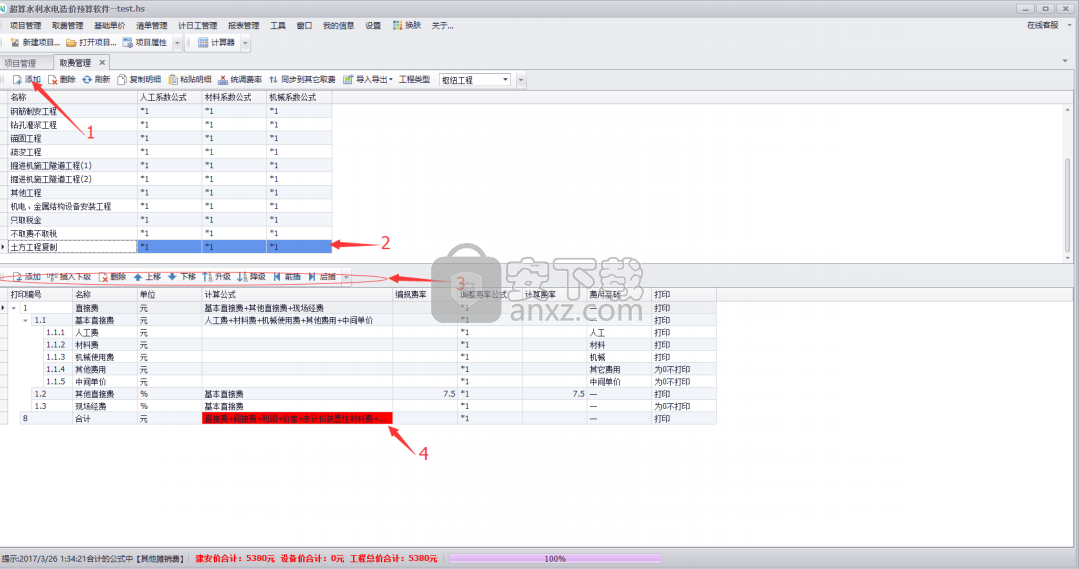Click the 换肤 skin icon
The height and width of the screenshot is (569, 1079).
(397, 25)
